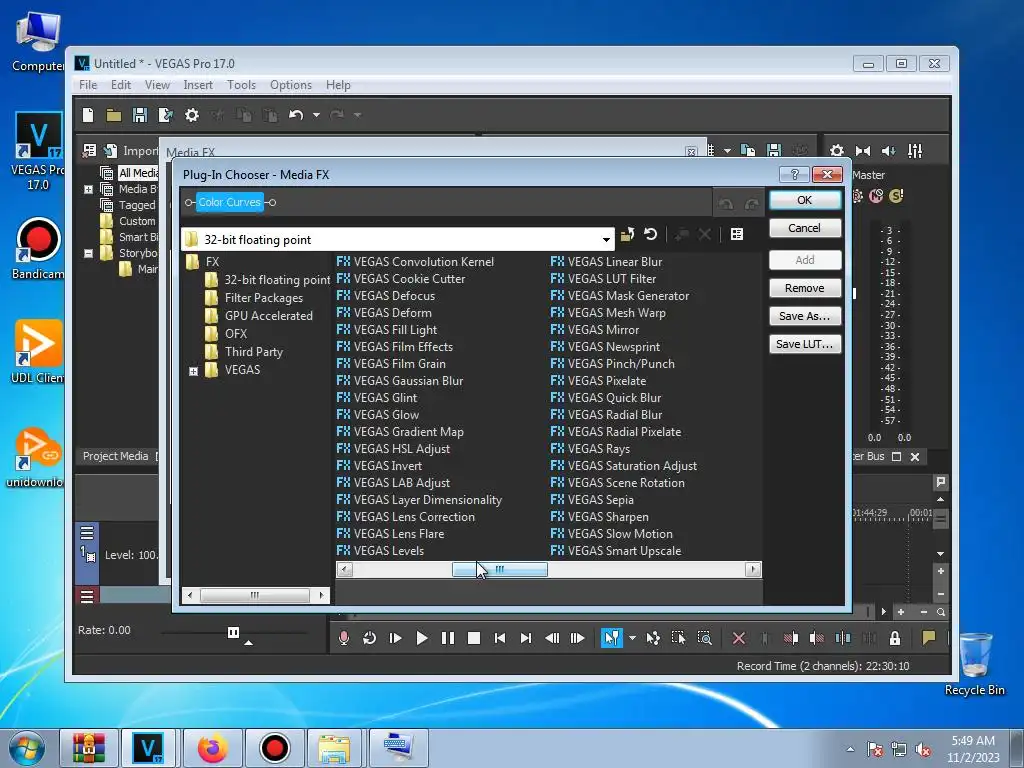Open the File menu
The height and width of the screenshot is (768, 1024).
click(x=88, y=85)
